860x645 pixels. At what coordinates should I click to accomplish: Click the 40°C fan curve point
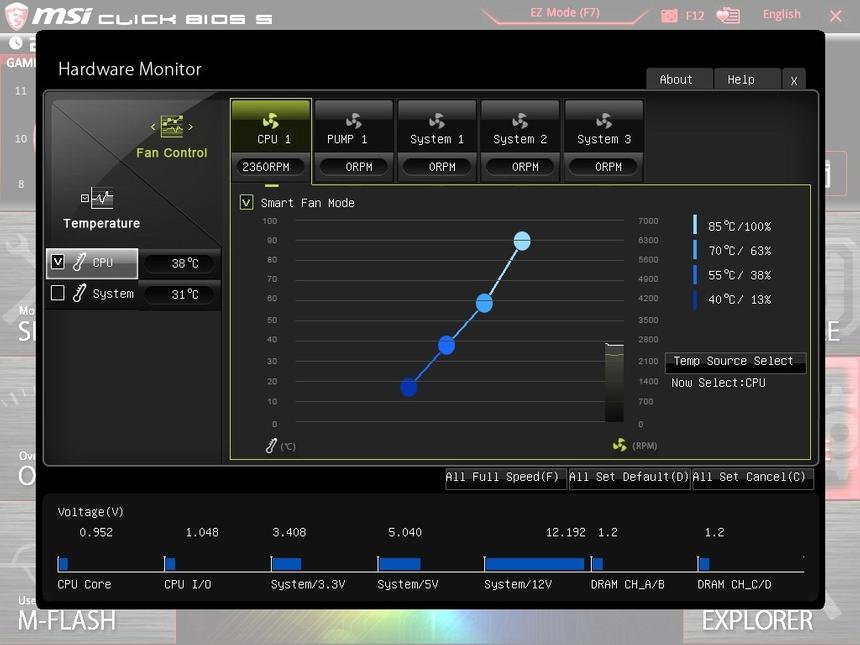click(x=409, y=387)
